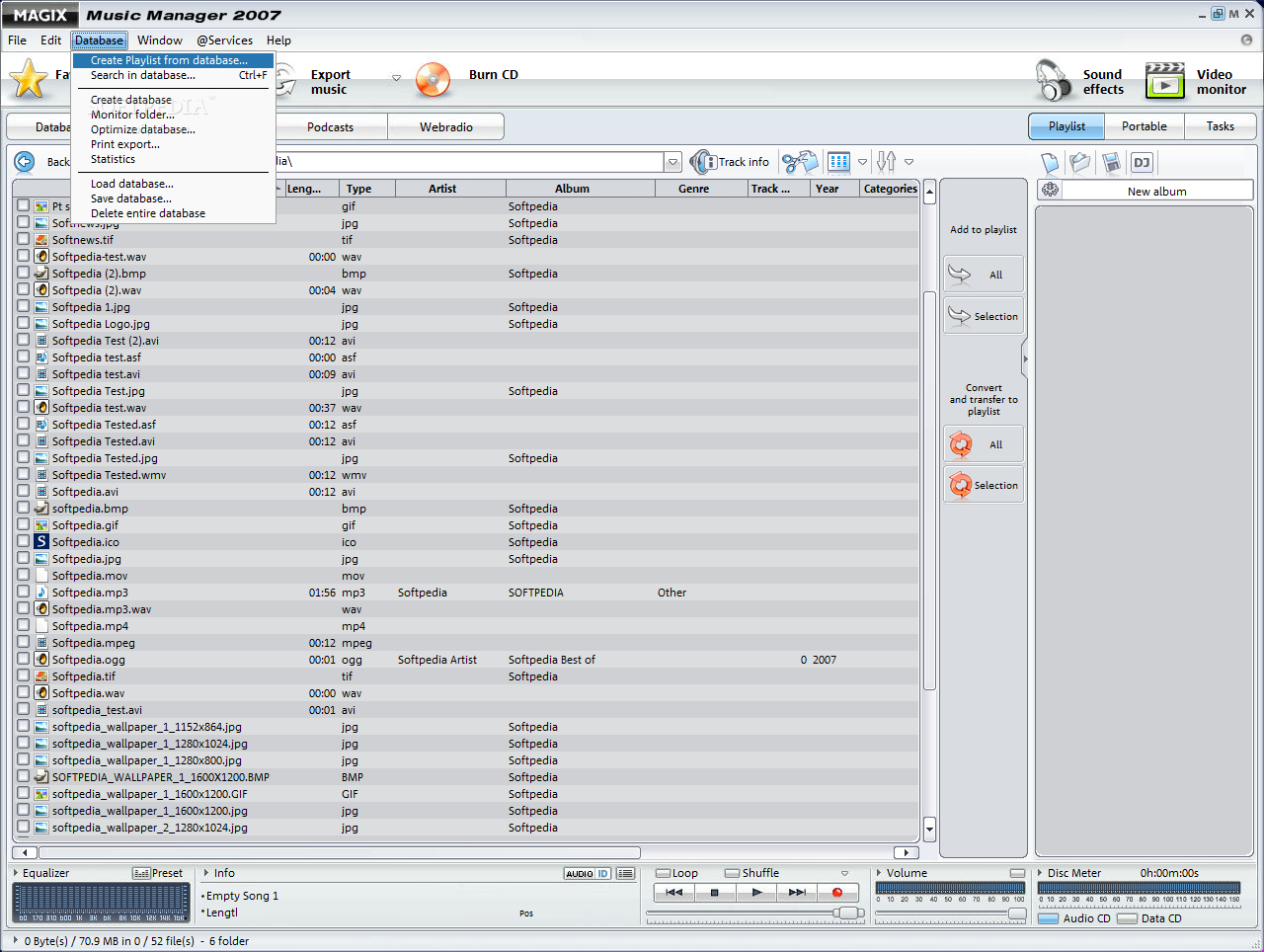1264x952 pixels.
Task: Choose Search in database menu item
Action: coord(173,75)
